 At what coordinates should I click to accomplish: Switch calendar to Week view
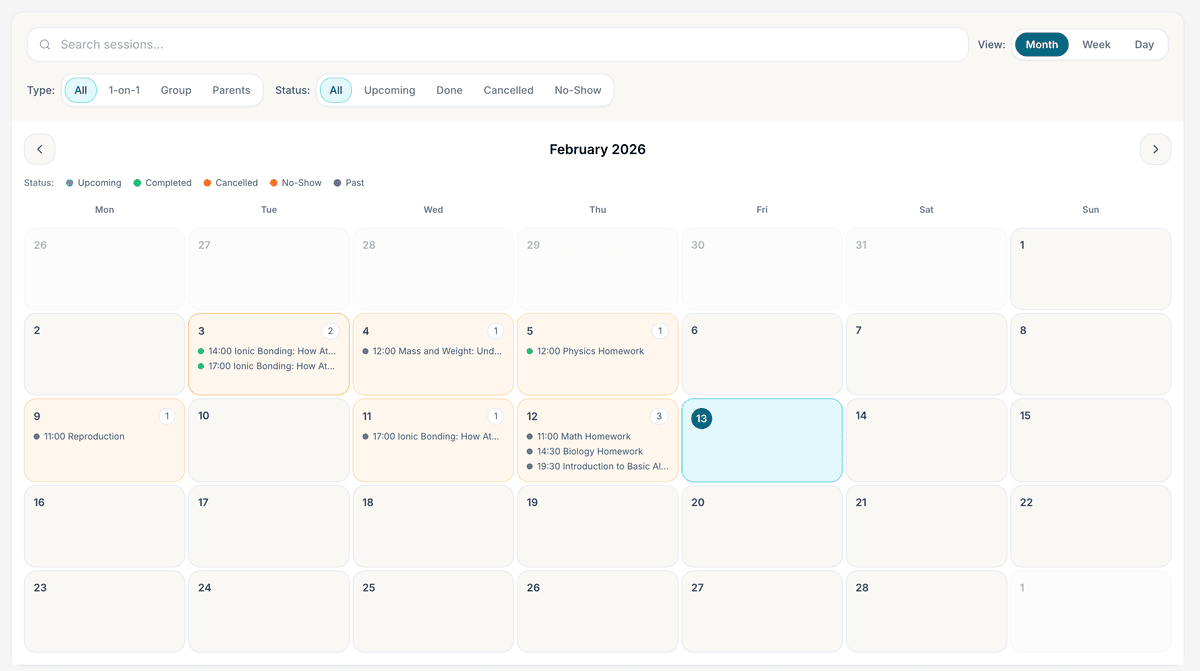(1096, 44)
